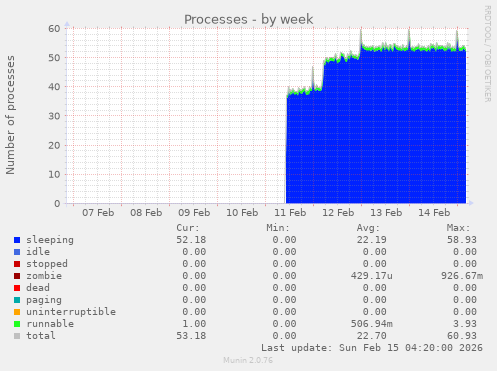Click the 'Max:' column header

pyautogui.click(x=458, y=228)
